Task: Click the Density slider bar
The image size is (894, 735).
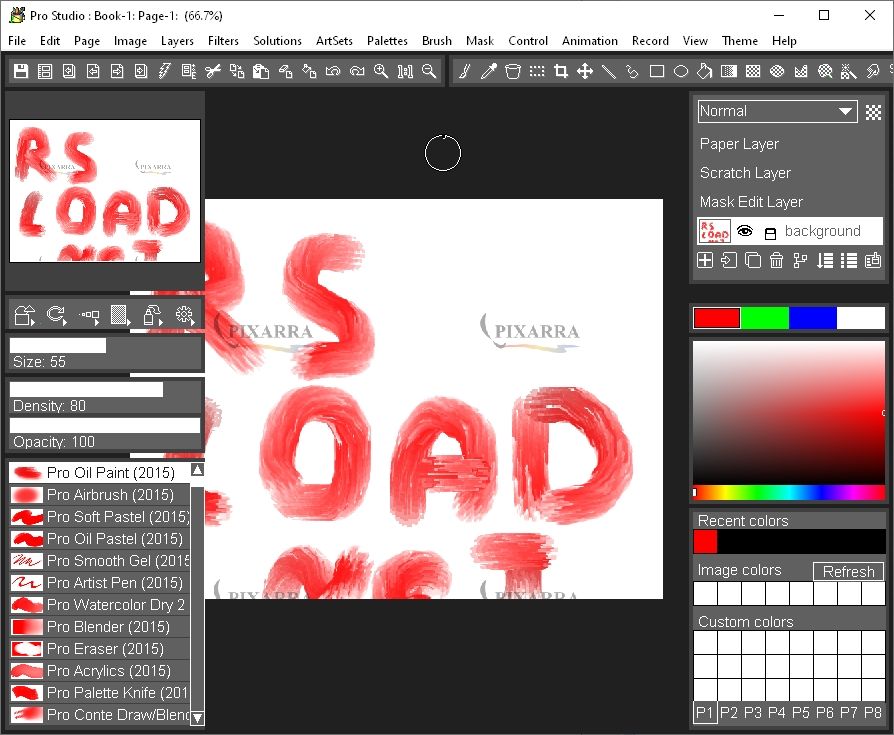Action: coord(105,389)
